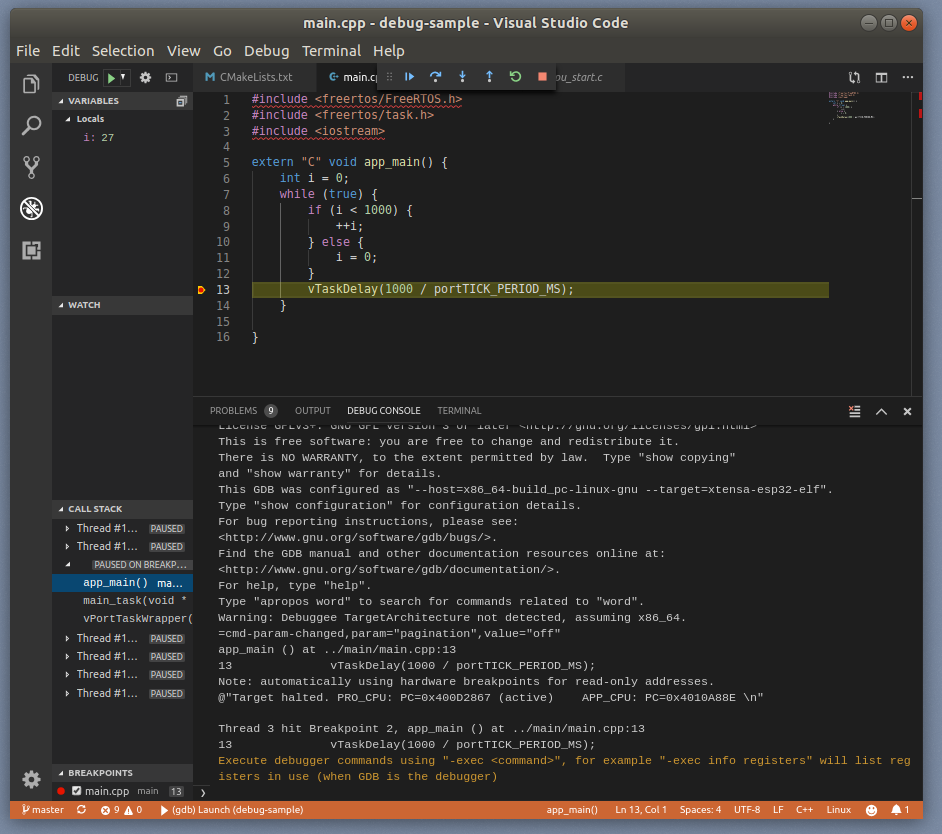This screenshot has height=834, width=942.
Task: Change language mode via C++ status item
Action: (x=804, y=810)
